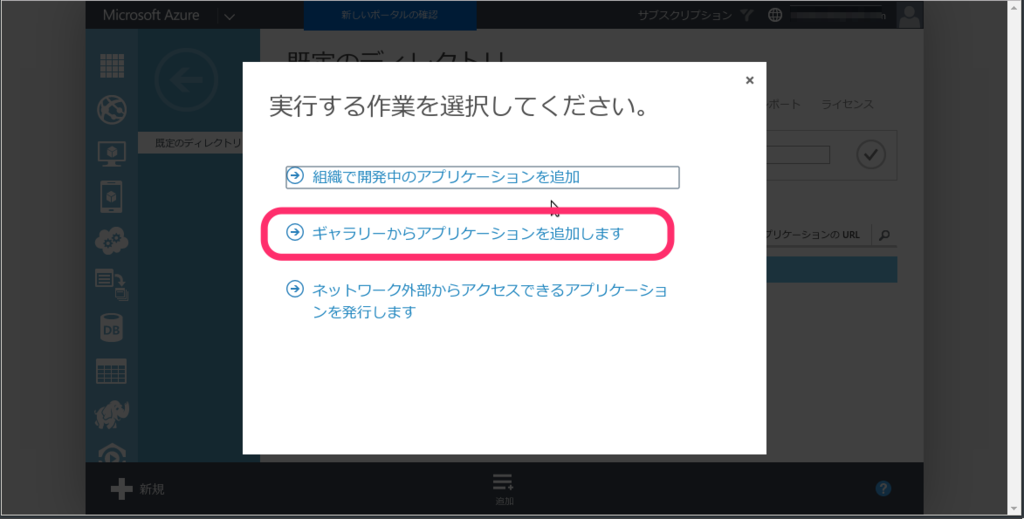Click the checkmark circle button
This screenshot has width=1024, height=519.
coord(871,155)
